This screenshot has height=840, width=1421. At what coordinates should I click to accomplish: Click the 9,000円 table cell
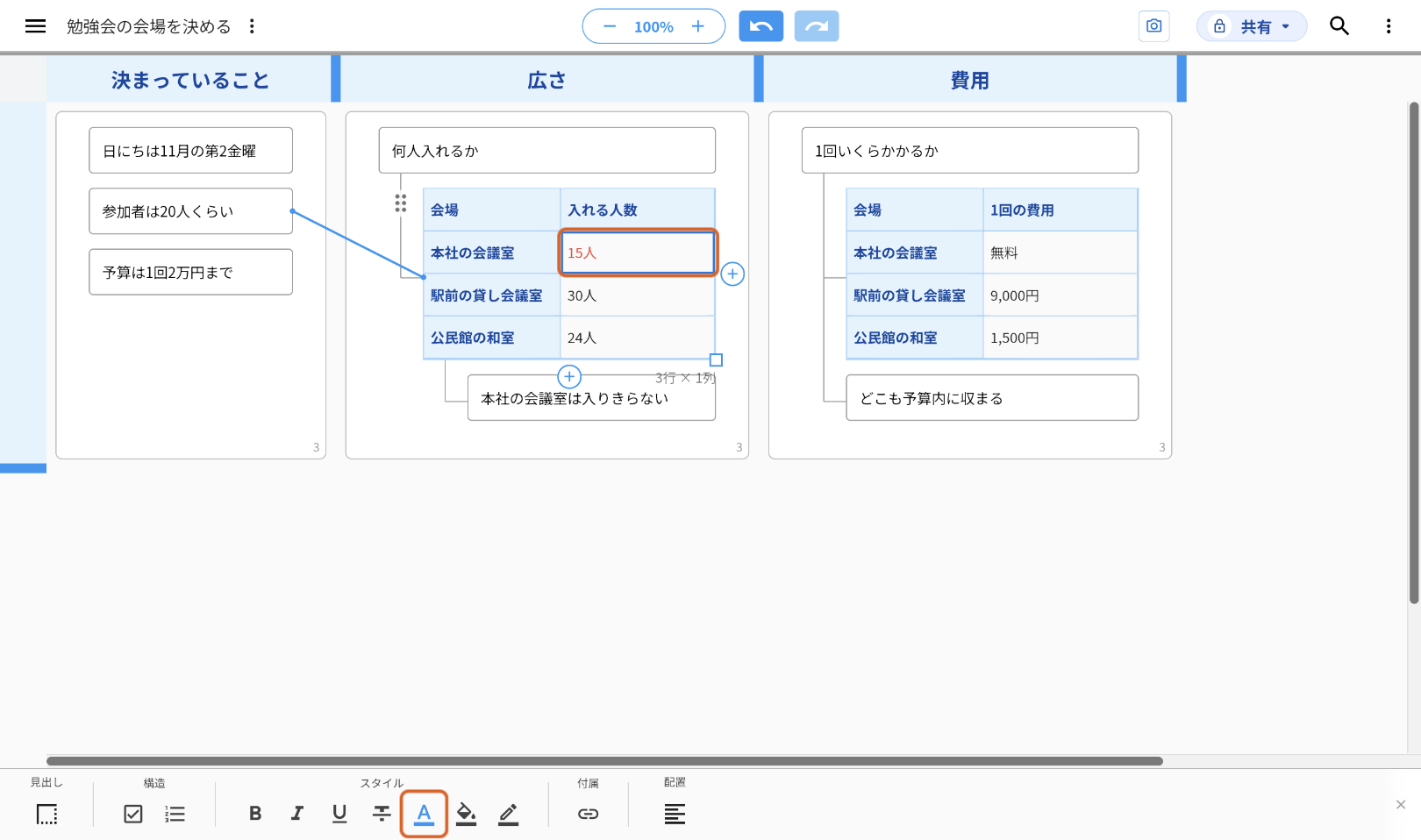1060,295
